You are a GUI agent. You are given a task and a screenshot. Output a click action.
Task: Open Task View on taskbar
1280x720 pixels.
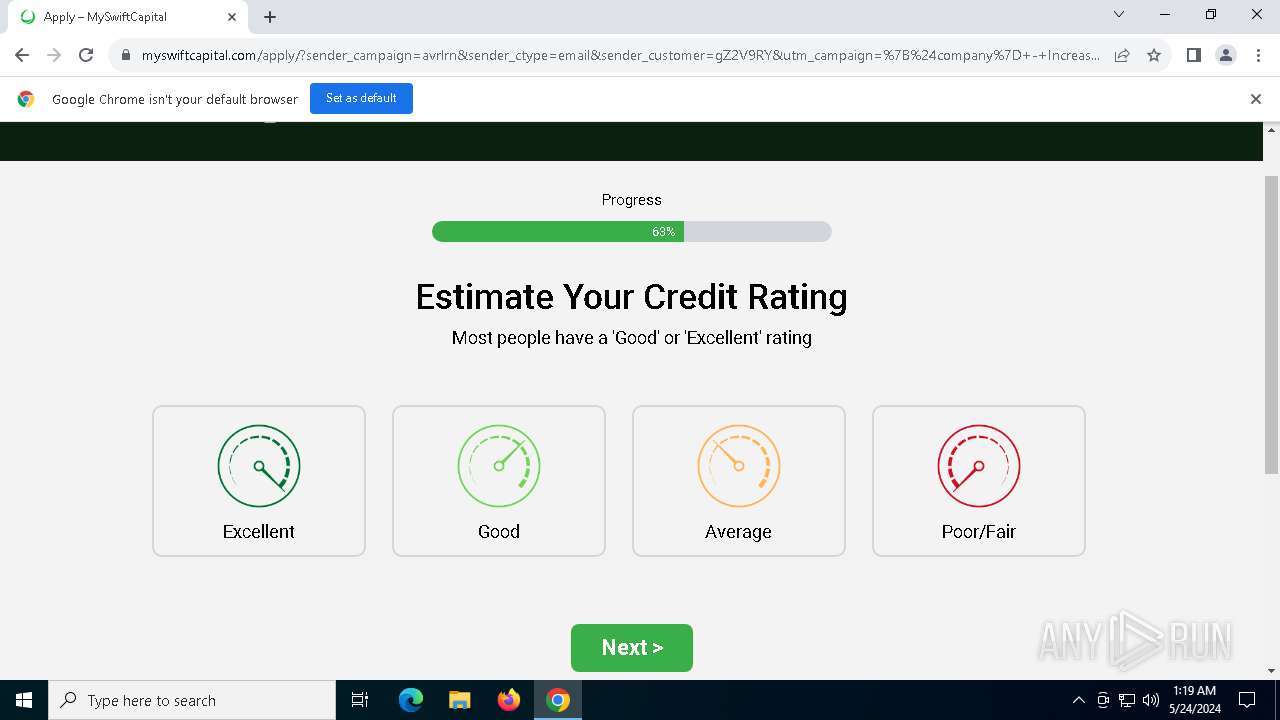tap(360, 700)
